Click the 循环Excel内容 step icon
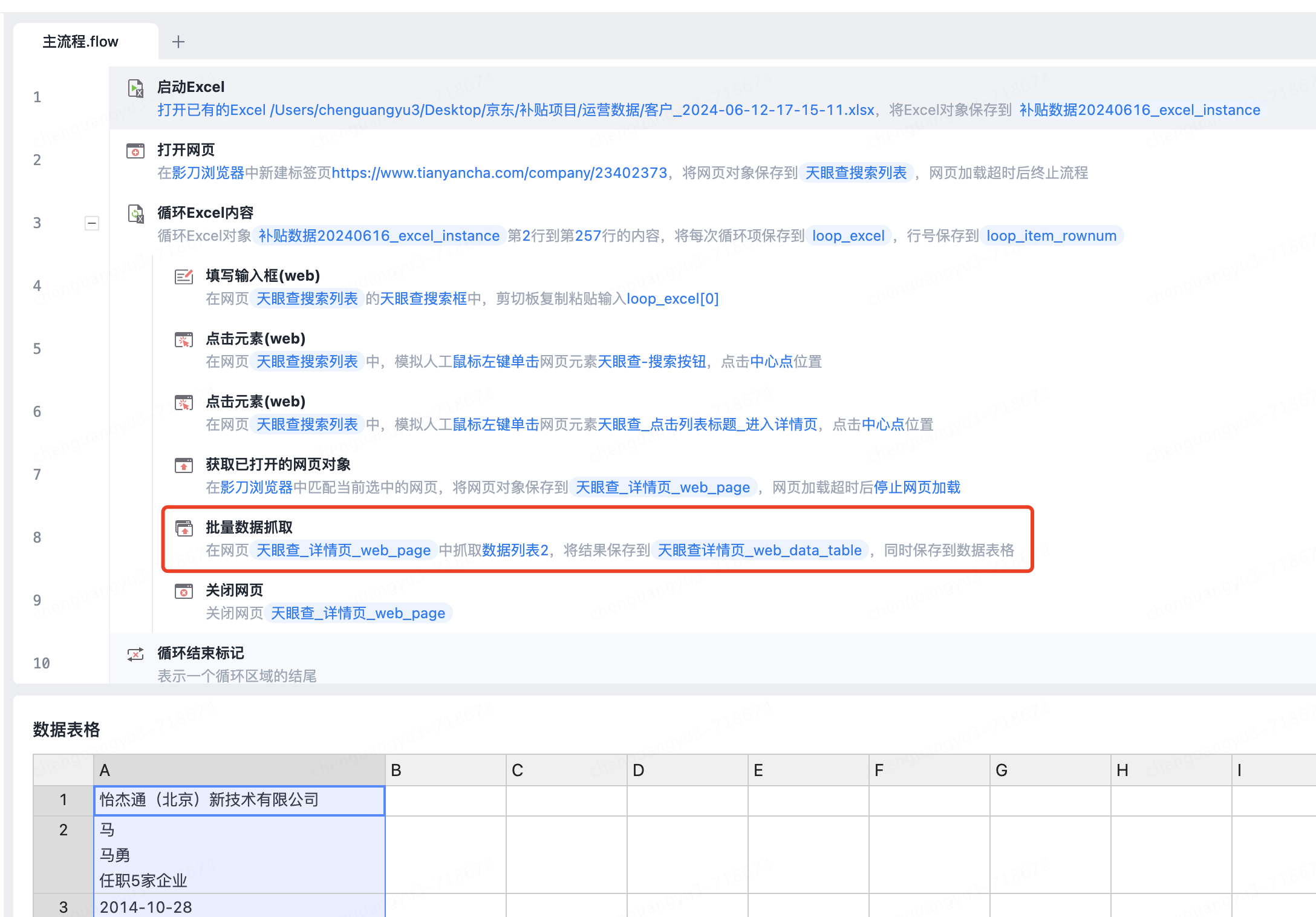Image resolution: width=1316 pixels, height=917 pixels. [135, 214]
